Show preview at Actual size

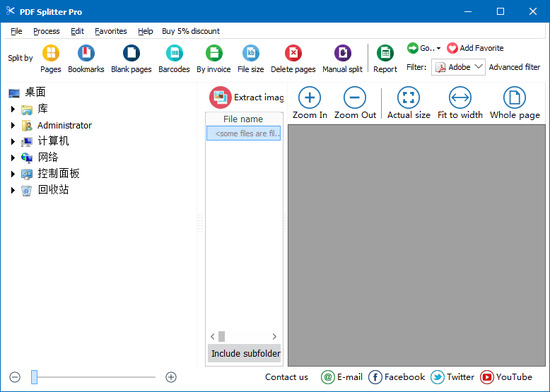409,103
